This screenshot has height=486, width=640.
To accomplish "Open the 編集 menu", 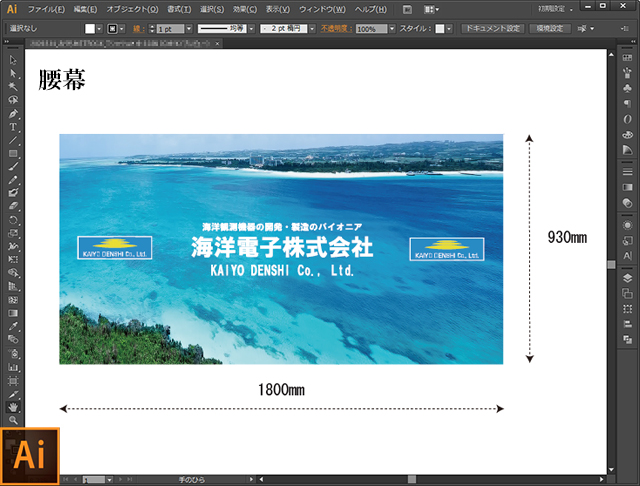I will (85, 9).
